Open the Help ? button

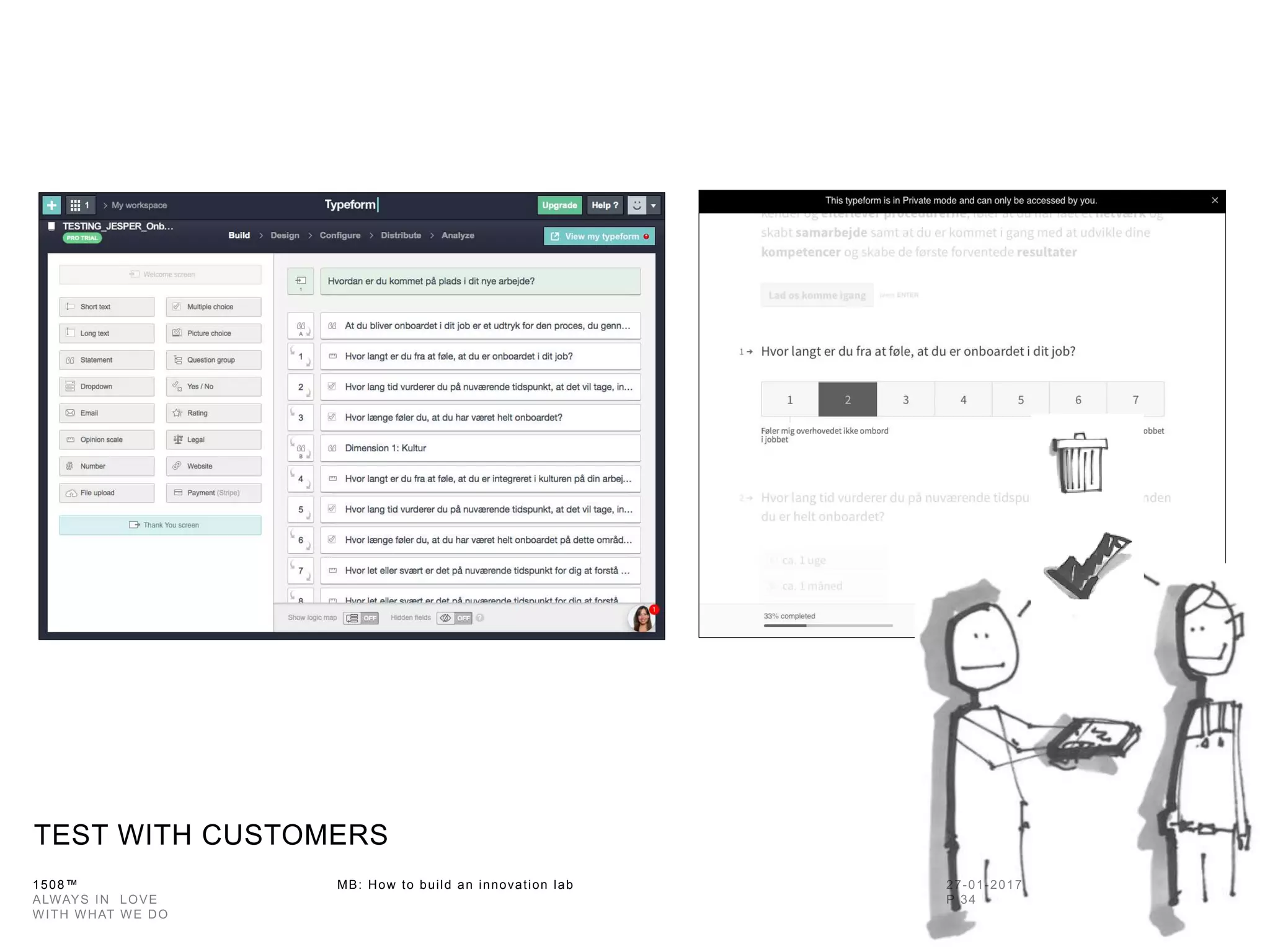pos(605,205)
